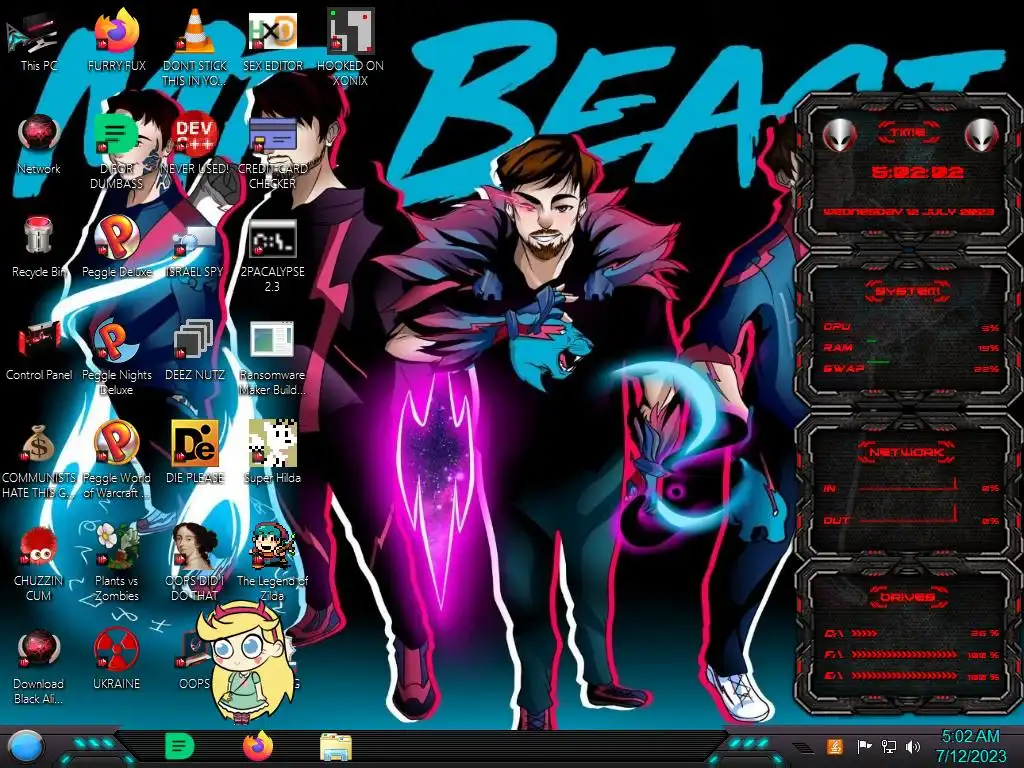Click the widget digital clock readout
The image size is (1024, 768).
coord(918,172)
